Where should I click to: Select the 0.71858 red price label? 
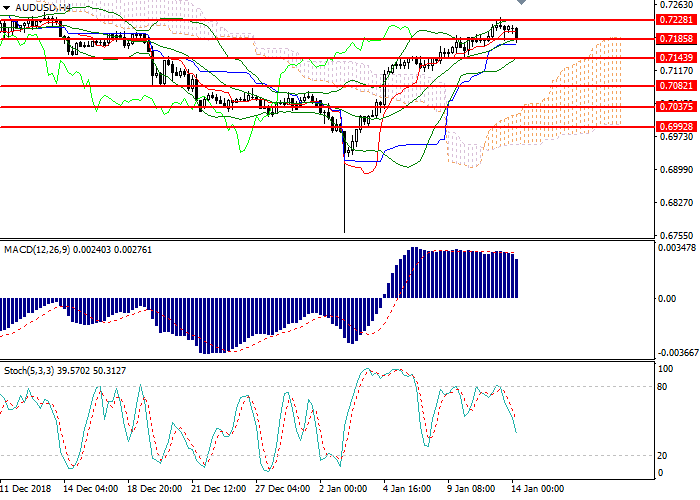pos(668,39)
